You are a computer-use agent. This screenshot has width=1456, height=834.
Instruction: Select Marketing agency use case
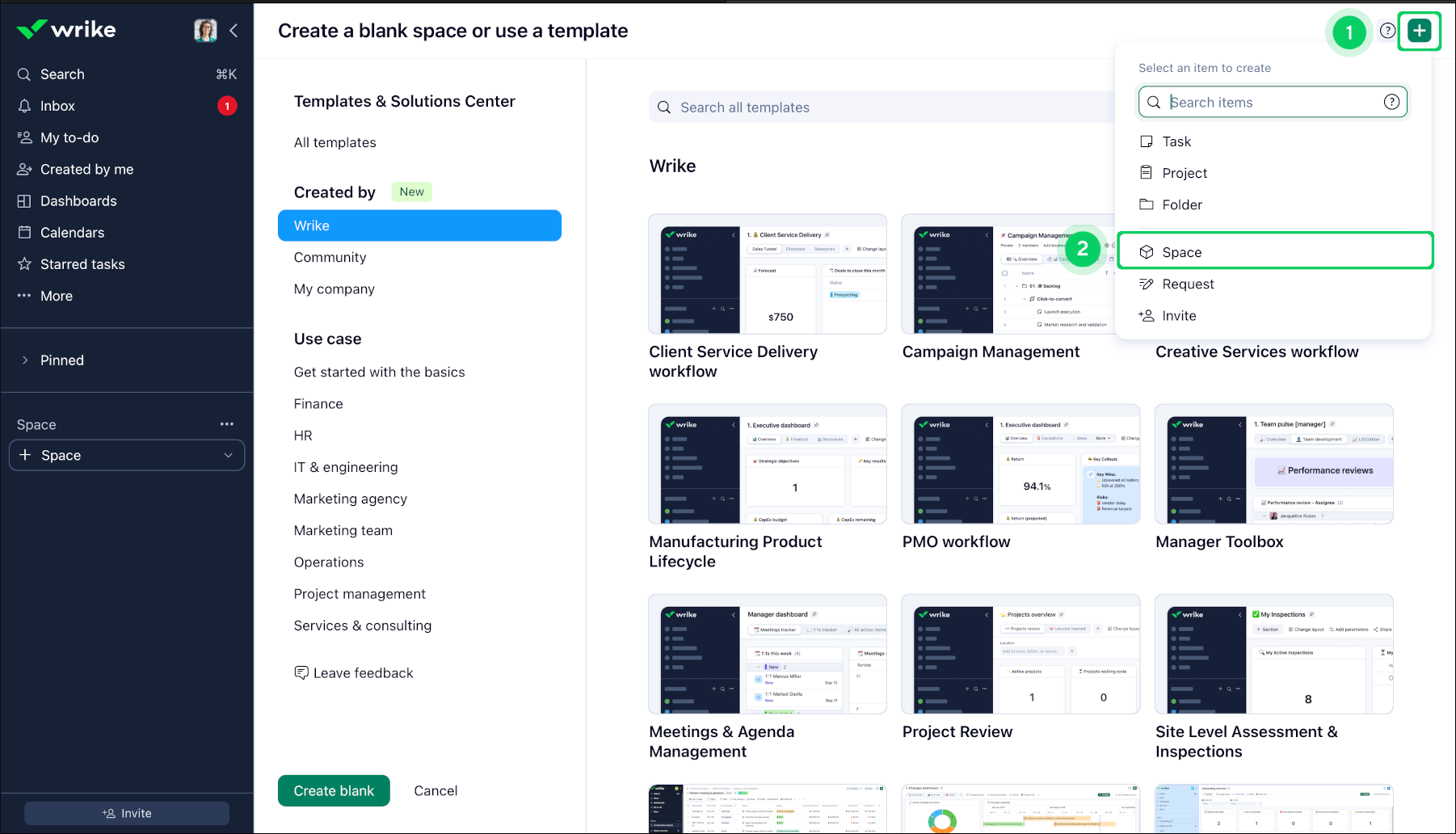click(351, 499)
